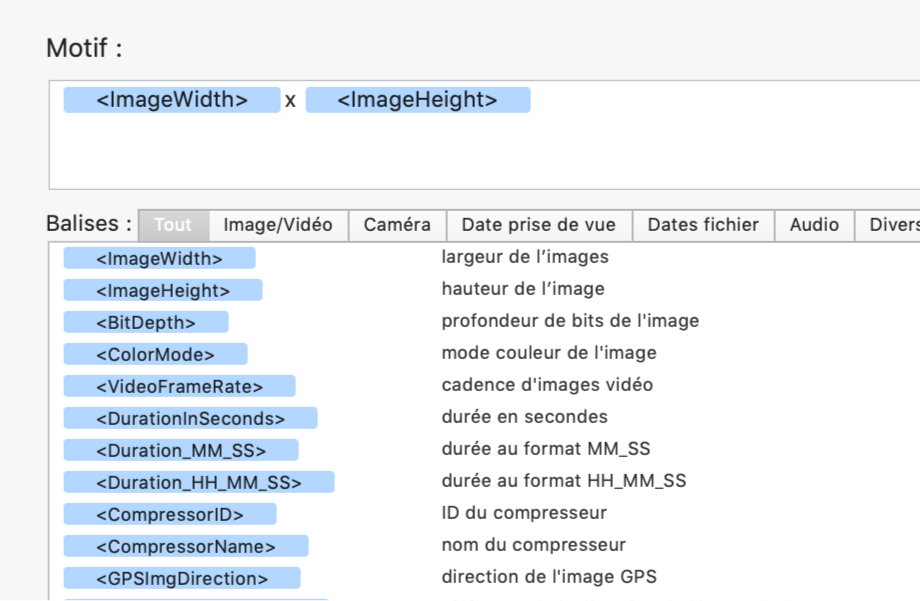Pick the <ImageWidth> tag in Balises list

click(159, 259)
